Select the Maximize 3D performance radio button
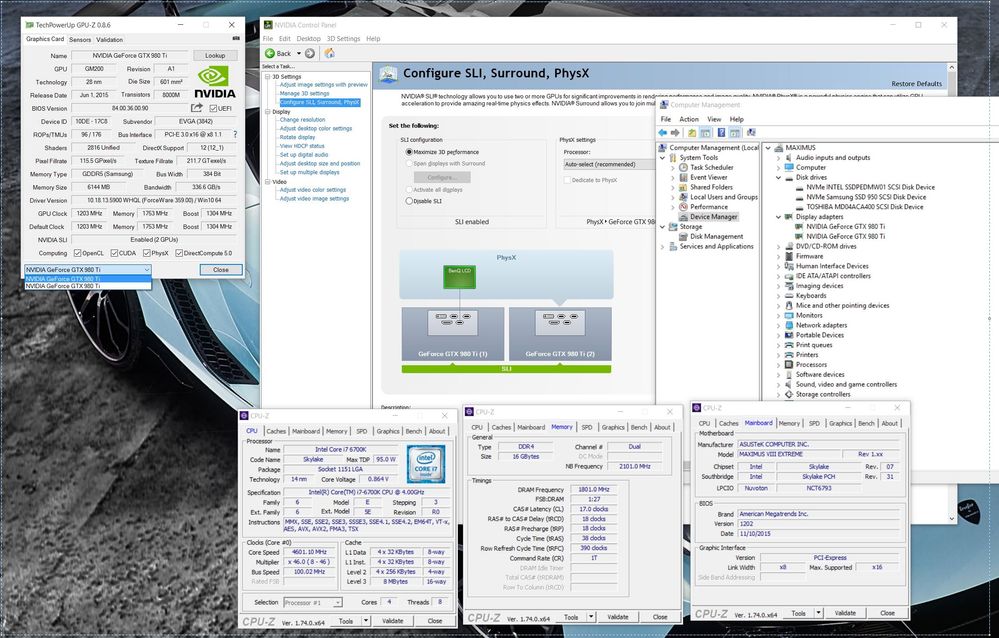The width and height of the screenshot is (999, 638). [409, 152]
